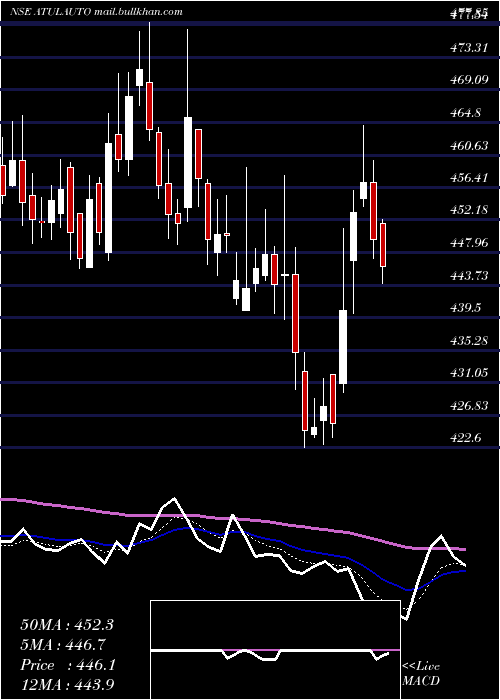Click the 443.73 price axis label
500x700 pixels.
(469, 275)
